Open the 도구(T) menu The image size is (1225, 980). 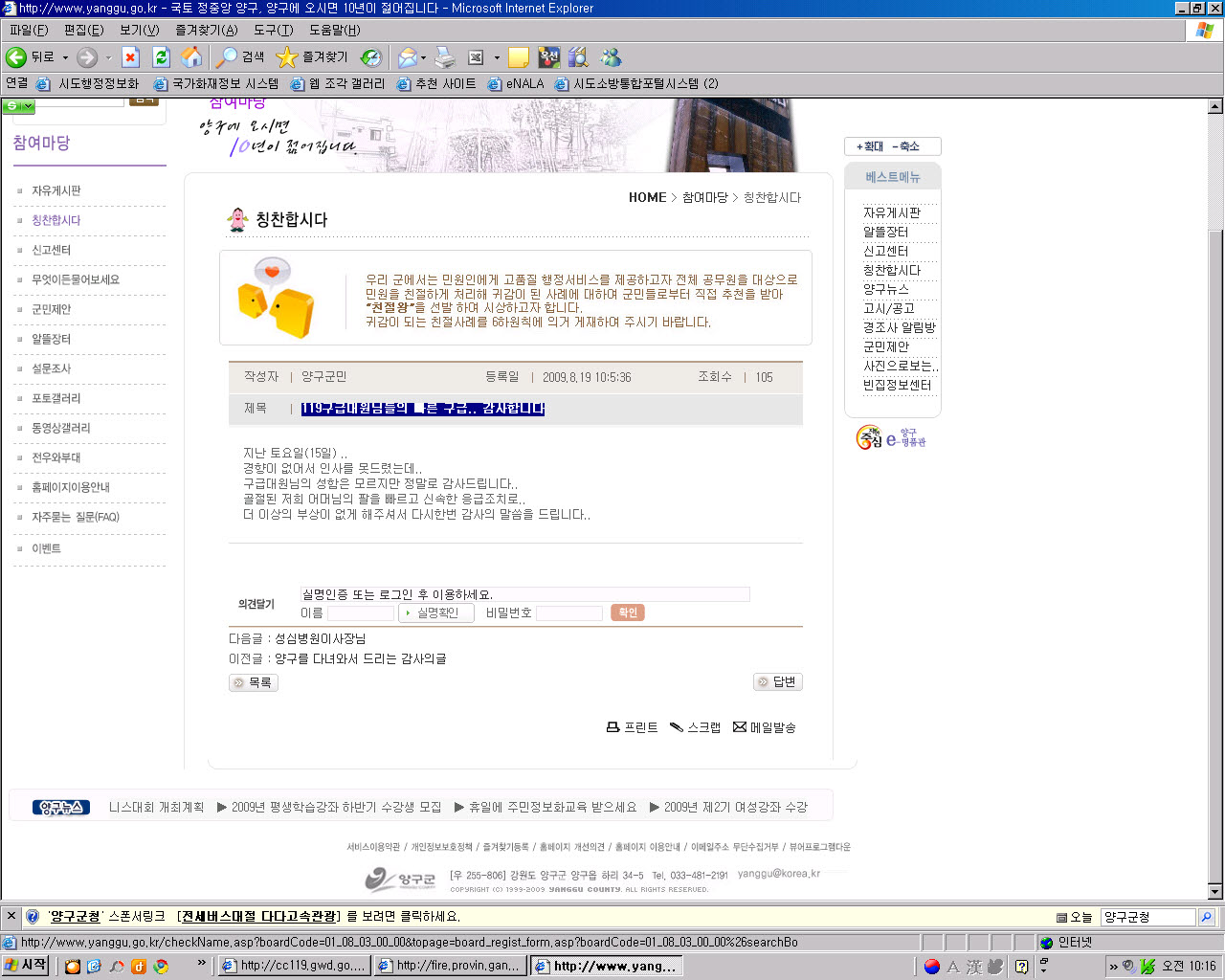click(x=273, y=30)
